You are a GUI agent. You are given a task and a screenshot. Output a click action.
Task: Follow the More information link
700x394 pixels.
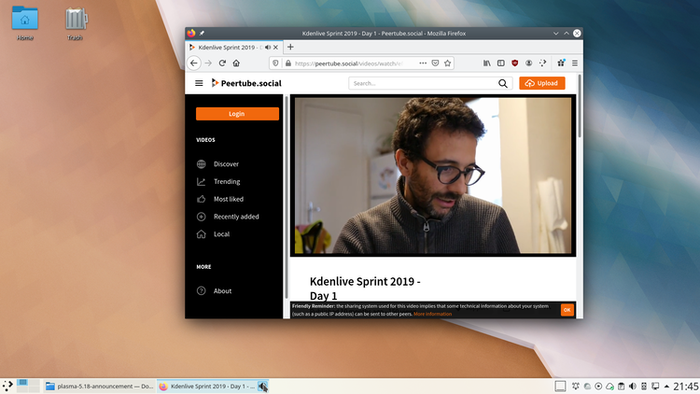[432, 314]
